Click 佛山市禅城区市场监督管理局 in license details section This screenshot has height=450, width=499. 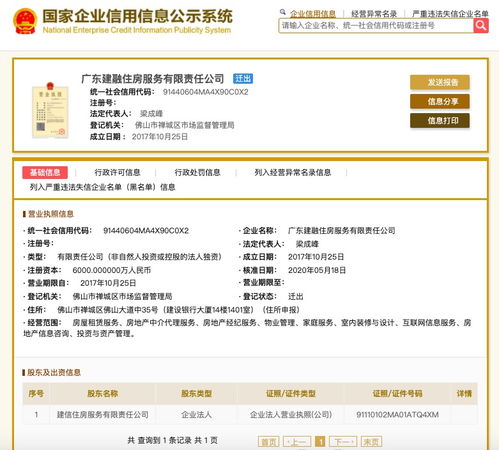122,296
